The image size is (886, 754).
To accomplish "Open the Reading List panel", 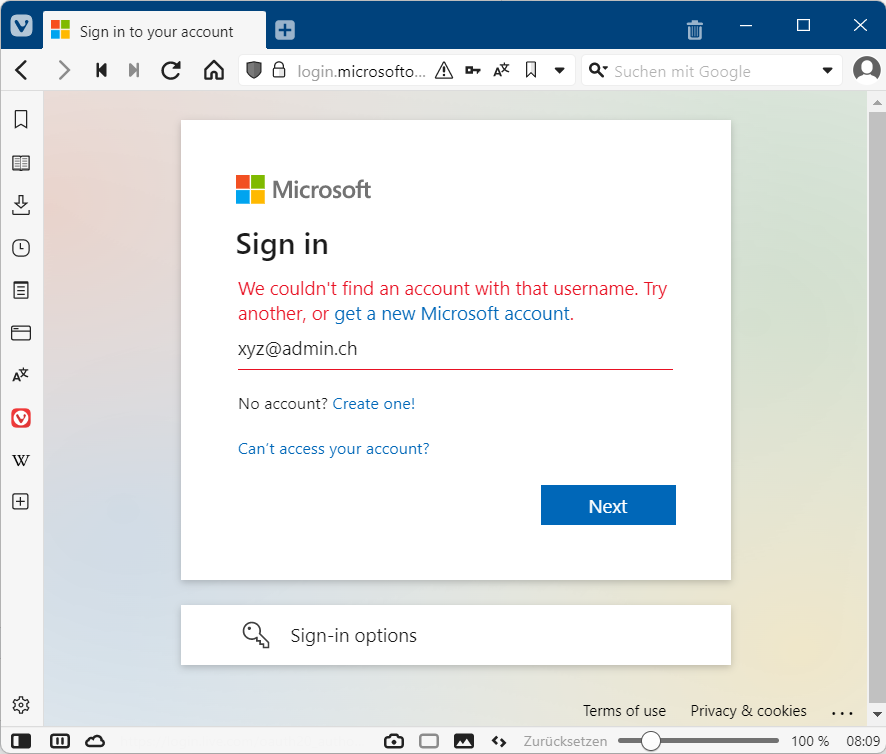I will click(x=20, y=163).
